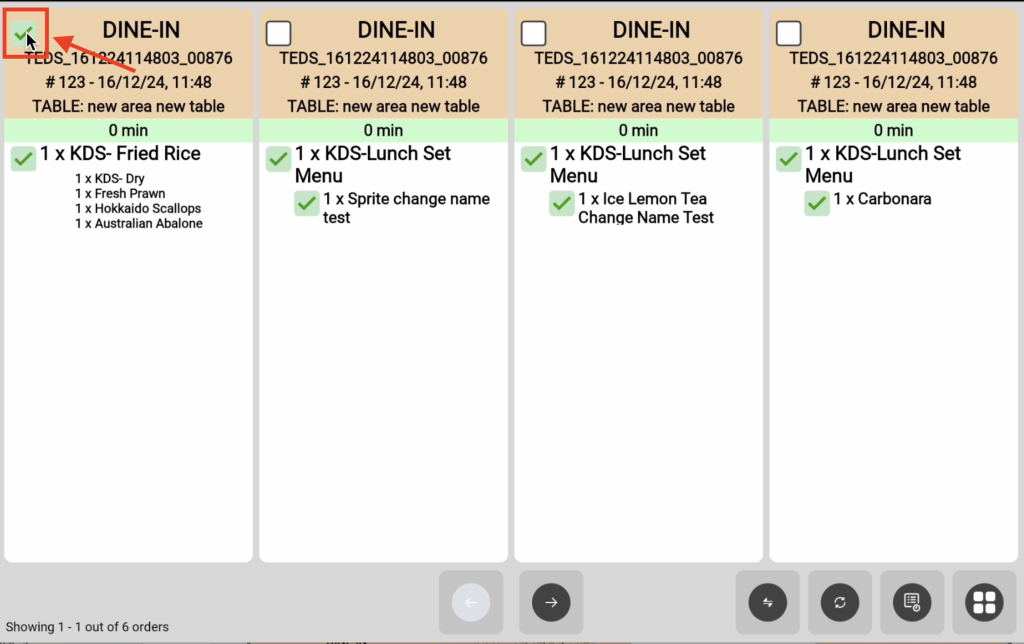Click the greyed-out previous page arrow
The image size is (1024, 644).
click(x=471, y=602)
